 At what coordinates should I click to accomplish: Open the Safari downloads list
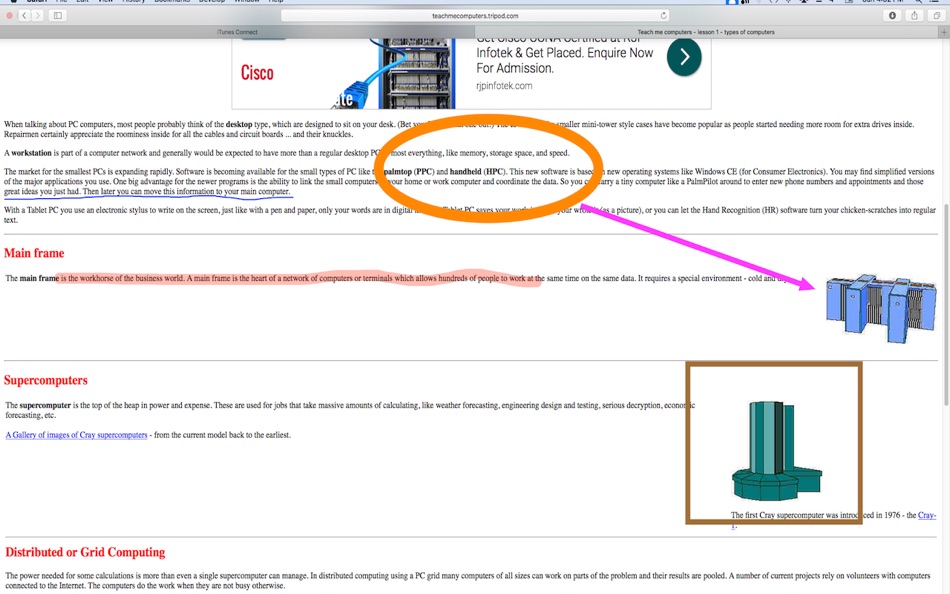(x=892, y=16)
